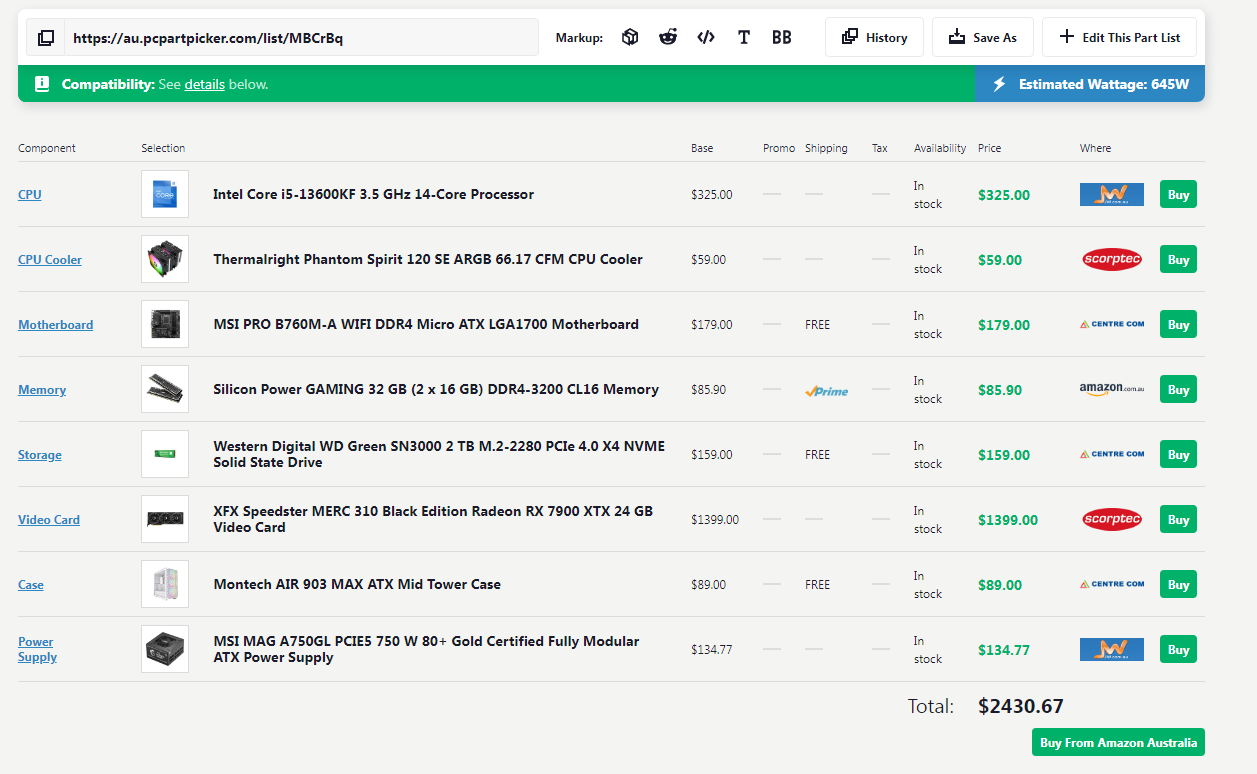Click the $325.00 green CPU price
The width and height of the screenshot is (1257, 774).
tap(1004, 195)
